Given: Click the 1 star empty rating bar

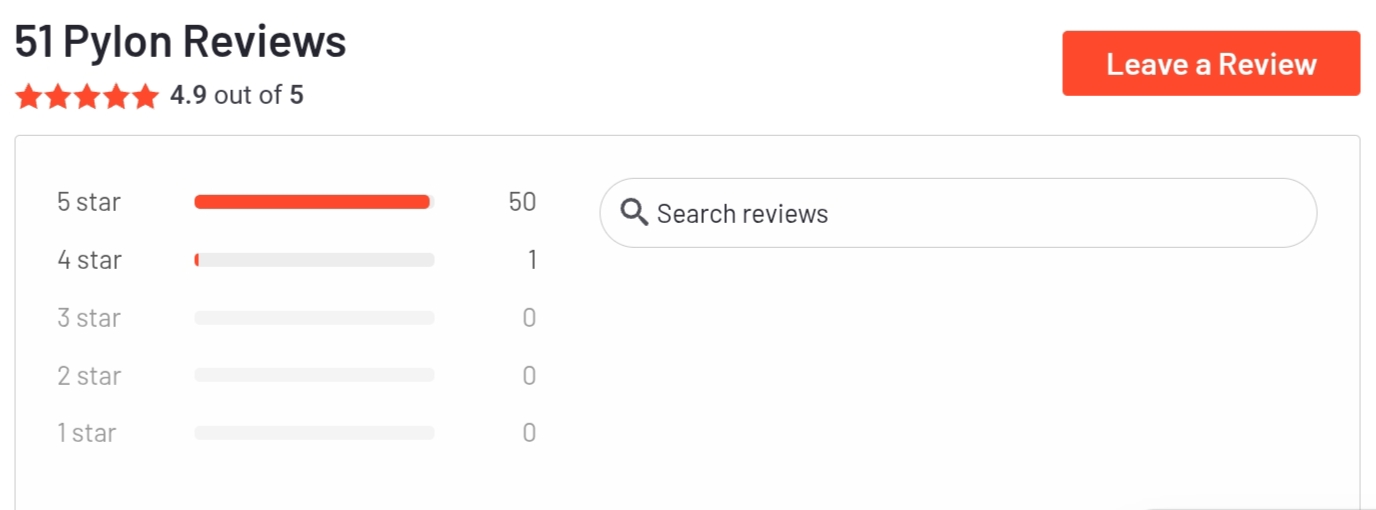Looking at the screenshot, I should pyautogui.click(x=314, y=433).
